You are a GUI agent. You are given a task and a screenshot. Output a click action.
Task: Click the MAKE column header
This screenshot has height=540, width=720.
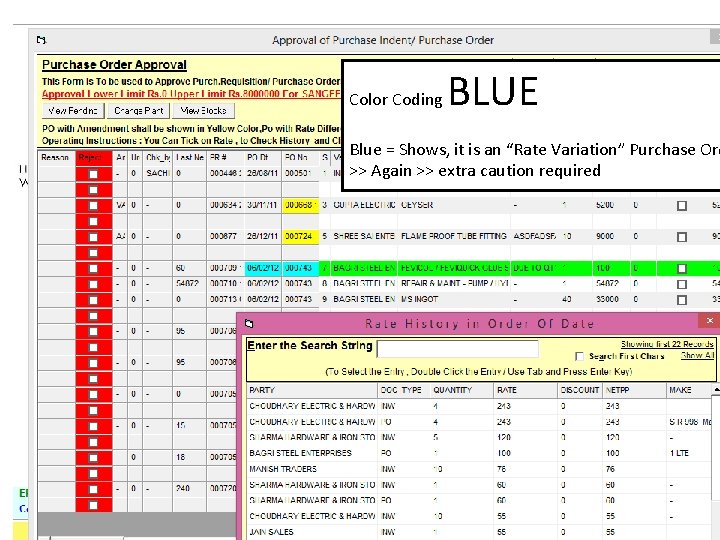tap(688, 390)
